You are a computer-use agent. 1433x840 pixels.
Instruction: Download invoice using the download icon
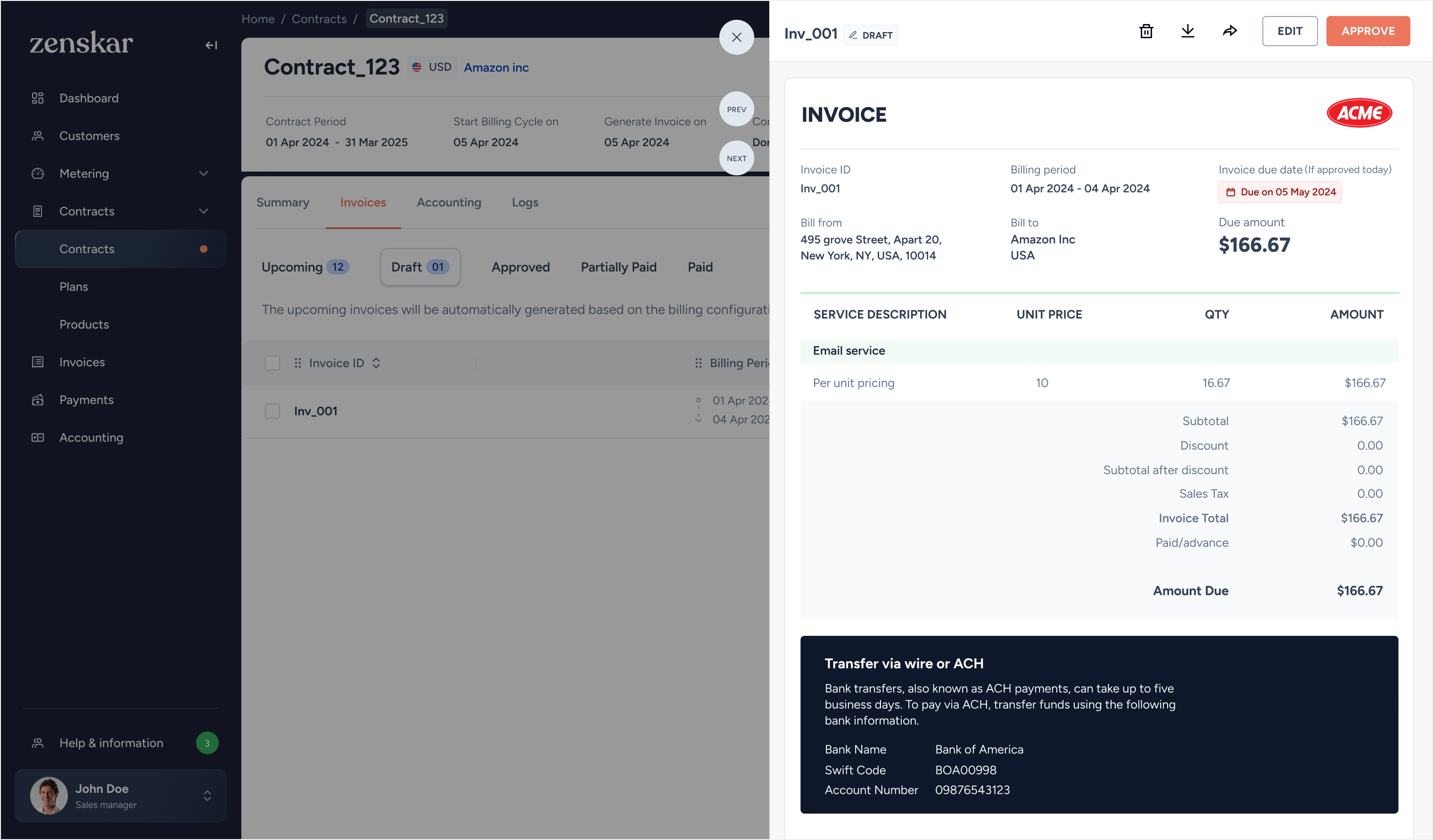coord(1188,31)
